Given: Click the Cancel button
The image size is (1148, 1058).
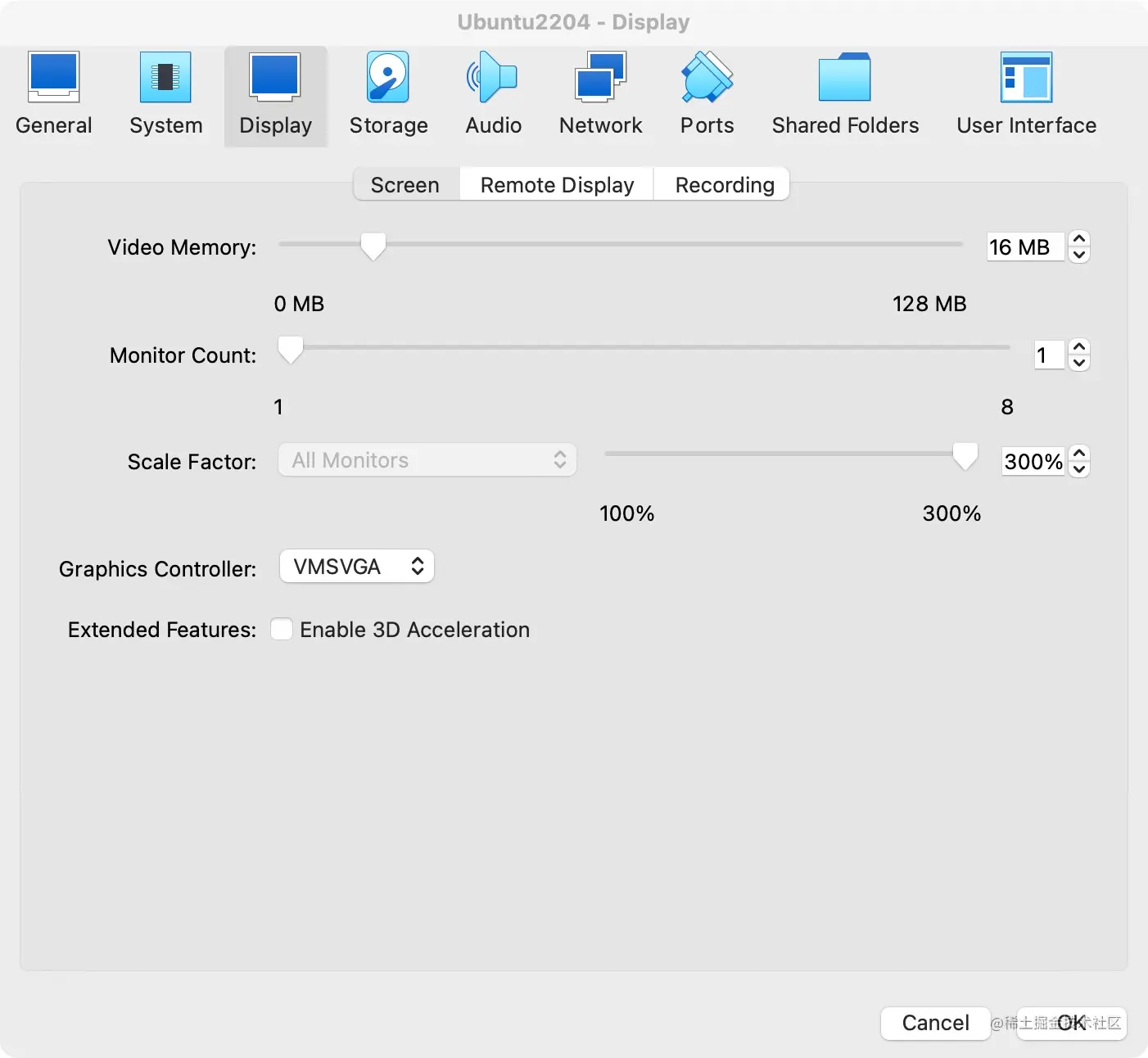Looking at the screenshot, I should click(x=935, y=1023).
